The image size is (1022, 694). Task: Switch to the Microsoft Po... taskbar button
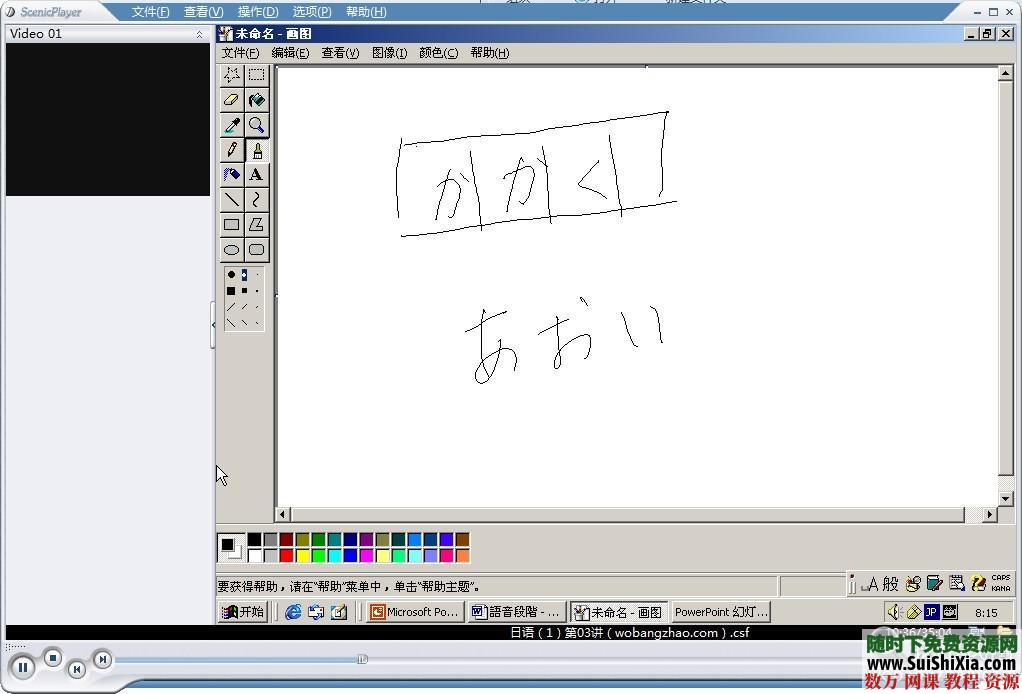(x=414, y=612)
